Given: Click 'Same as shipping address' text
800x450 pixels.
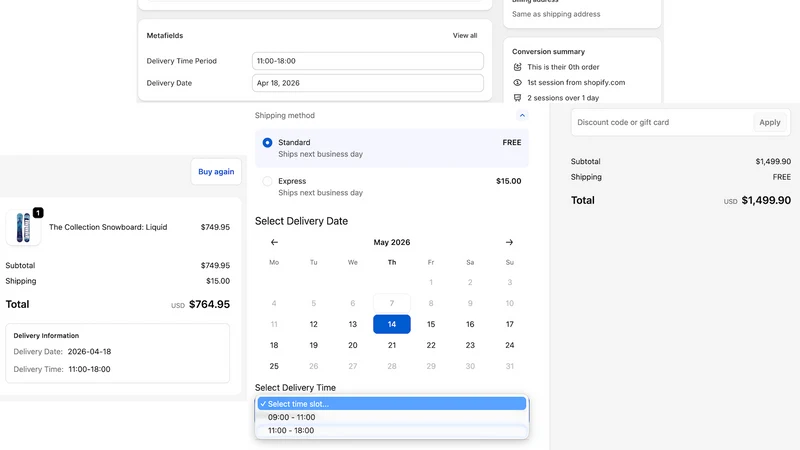Looking at the screenshot, I should click(x=556, y=14).
